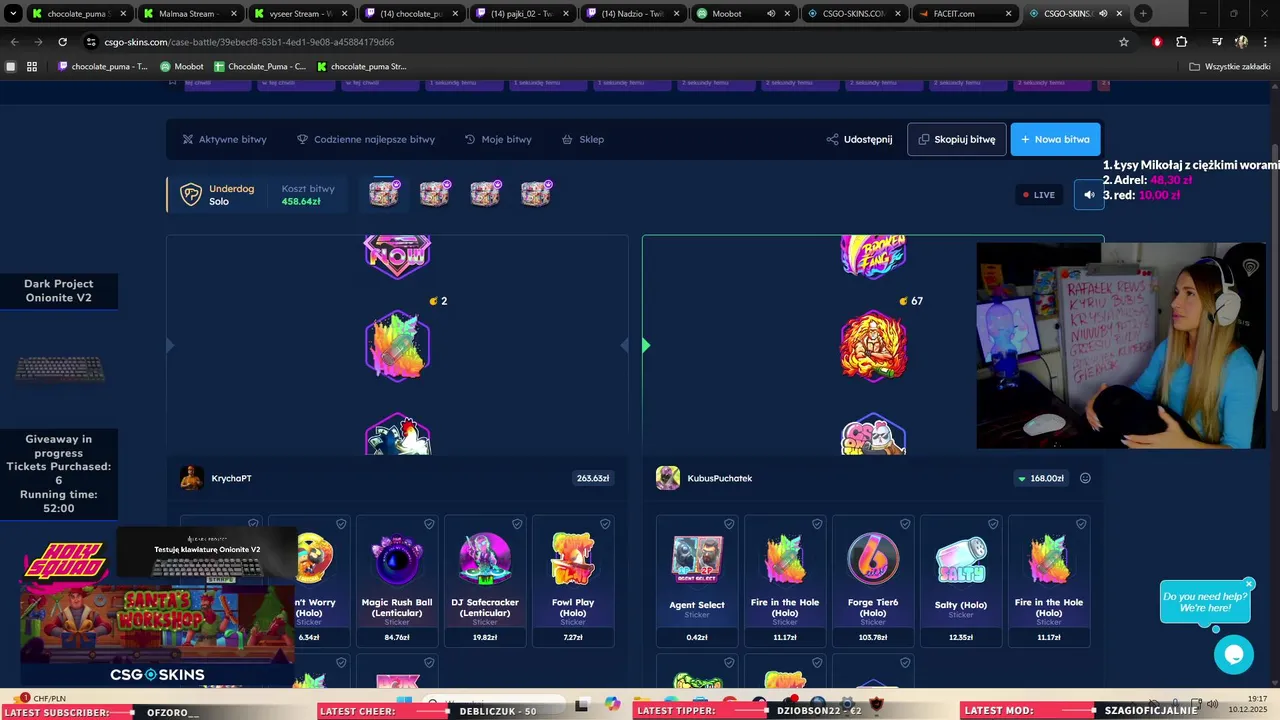This screenshot has height=720, width=1280.
Task: Open Codzienne najlepsze bitwy
Action: pyautogui.click(x=366, y=139)
